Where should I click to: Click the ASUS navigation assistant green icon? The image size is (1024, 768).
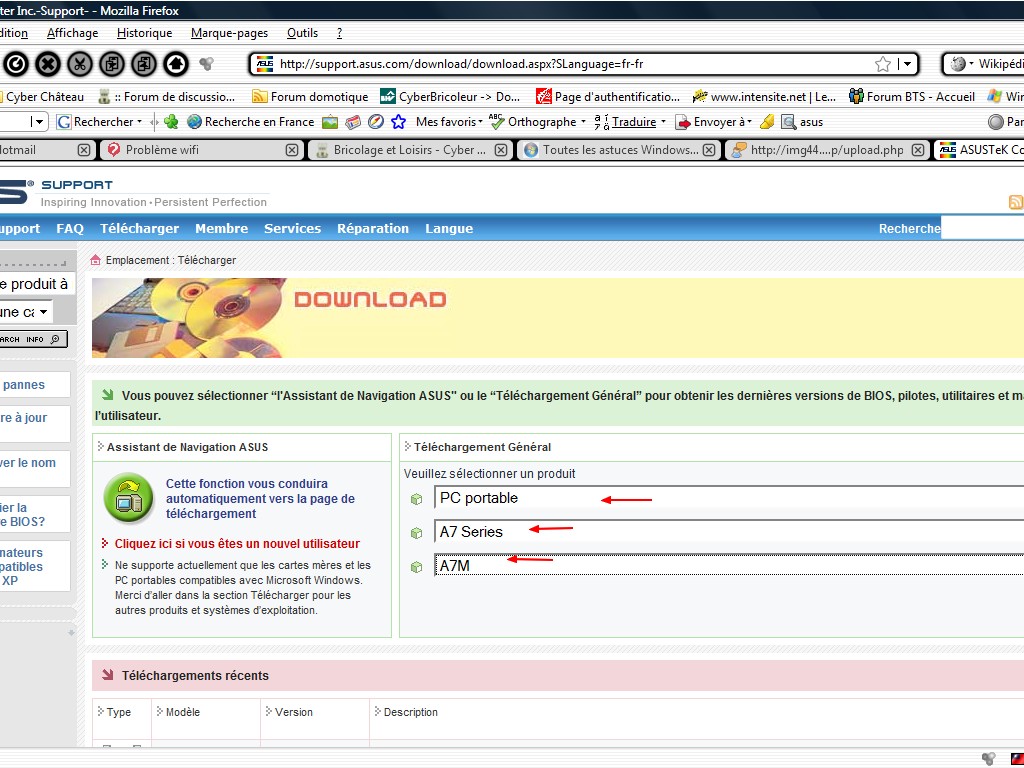pyautogui.click(x=129, y=498)
